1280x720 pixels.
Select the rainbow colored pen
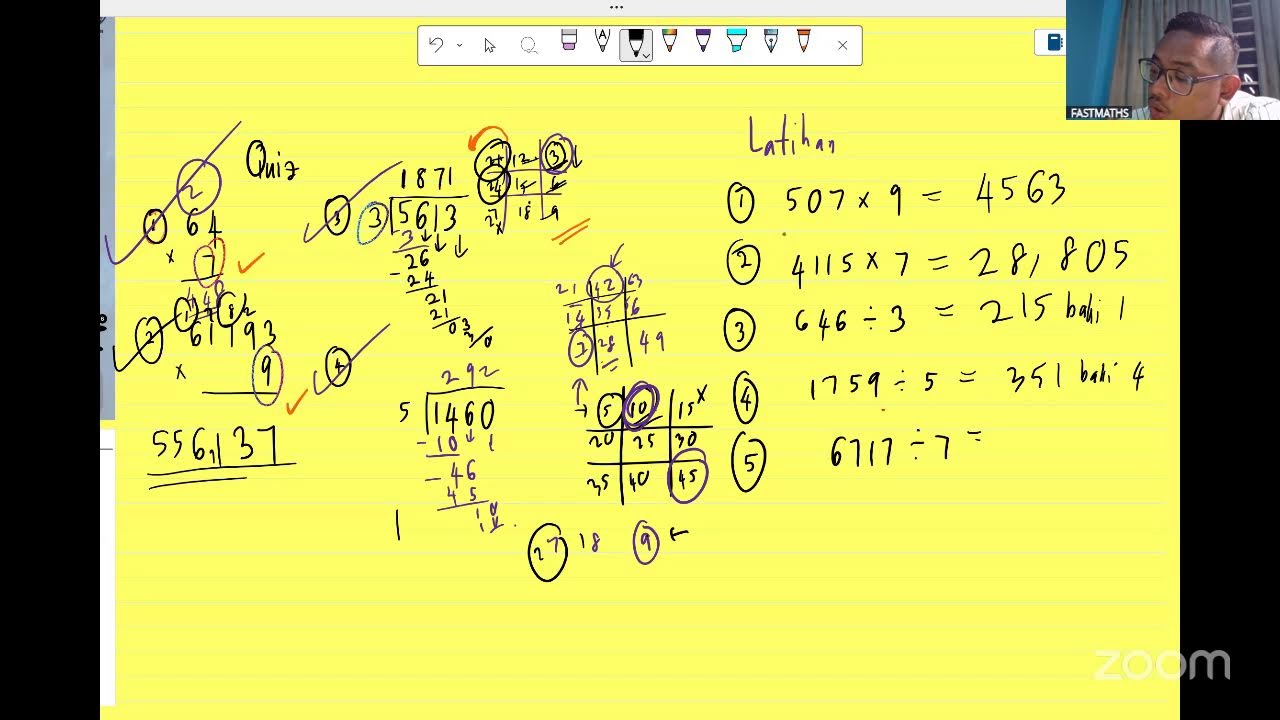click(670, 41)
